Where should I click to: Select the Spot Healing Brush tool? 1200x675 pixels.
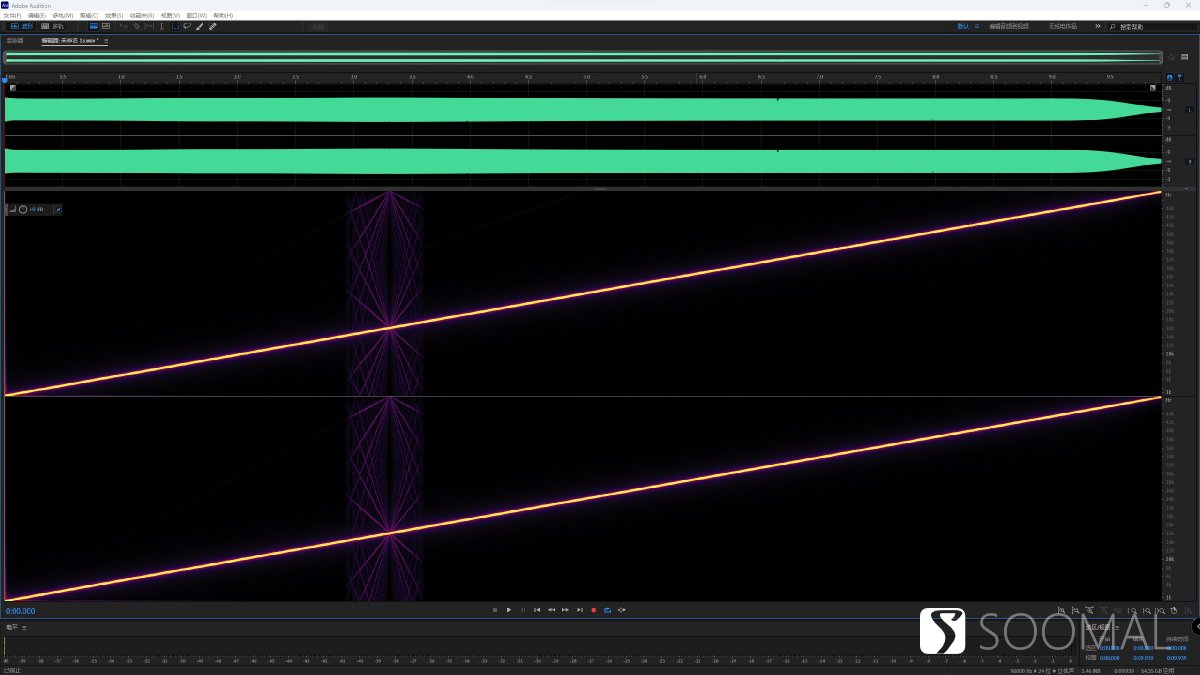213,26
